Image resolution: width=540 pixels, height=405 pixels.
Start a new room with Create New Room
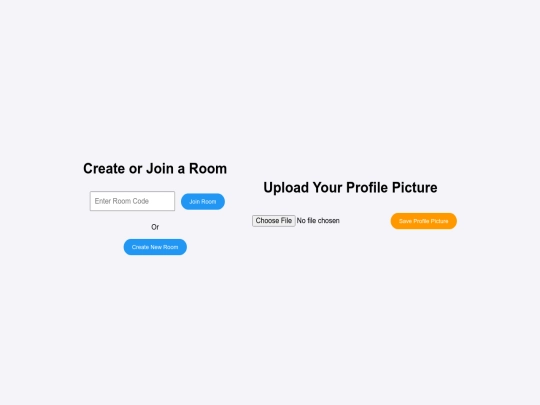click(155, 247)
